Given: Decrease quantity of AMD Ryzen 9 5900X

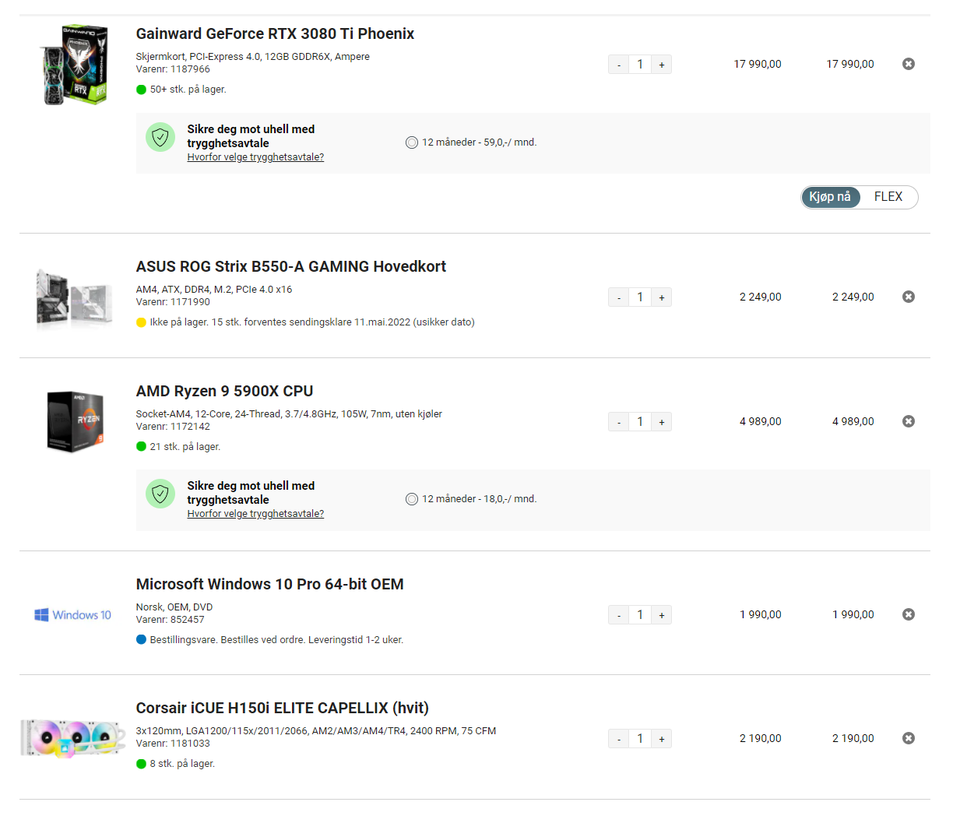Looking at the screenshot, I should (618, 422).
